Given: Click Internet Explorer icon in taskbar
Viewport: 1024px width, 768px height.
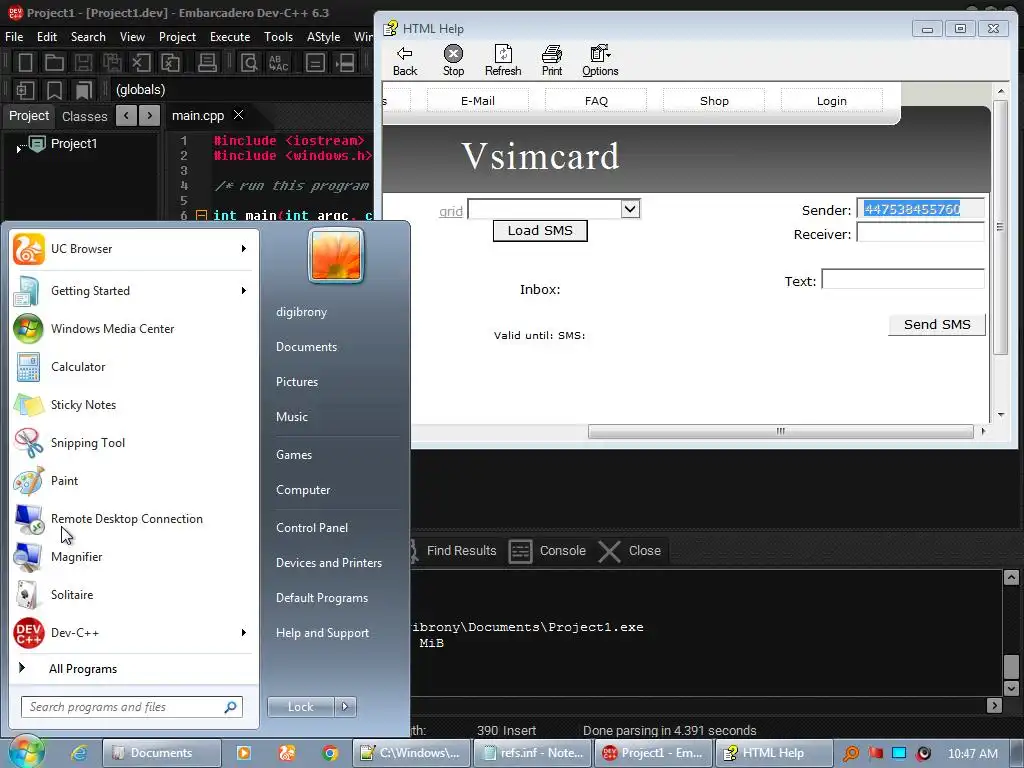Looking at the screenshot, I should [79, 753].
